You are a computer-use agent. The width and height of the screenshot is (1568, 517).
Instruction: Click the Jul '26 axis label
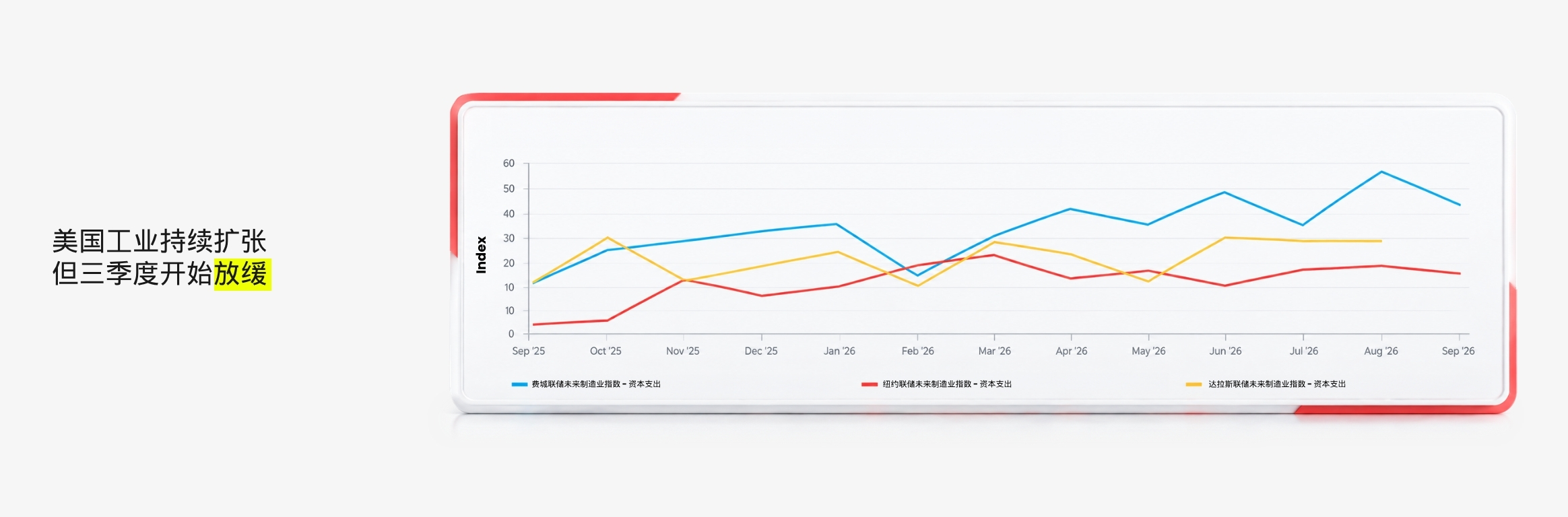[1303, 351]
